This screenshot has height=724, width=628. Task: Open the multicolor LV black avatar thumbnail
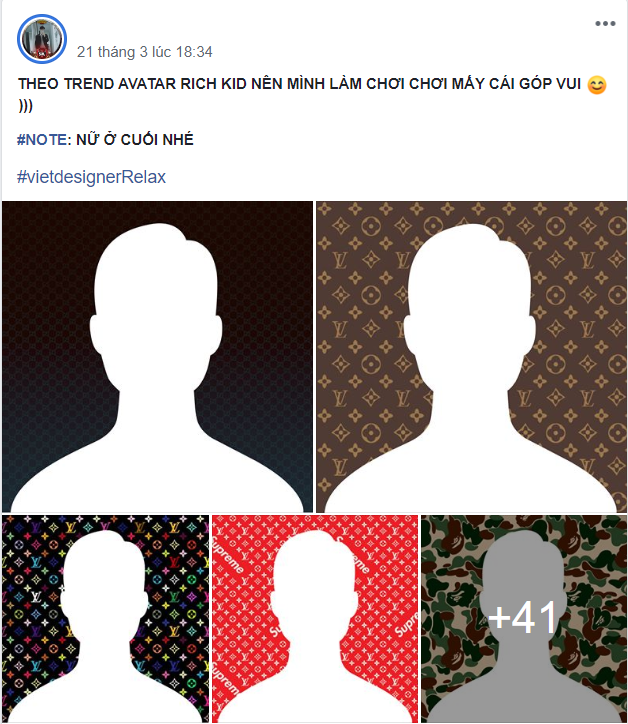tap(105, 619)
